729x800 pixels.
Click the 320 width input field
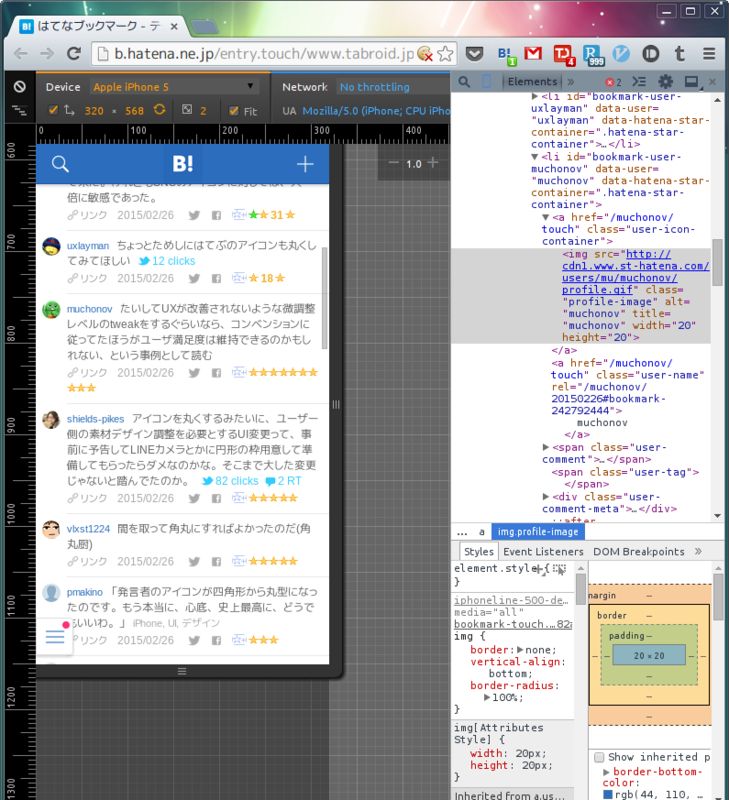94,111
